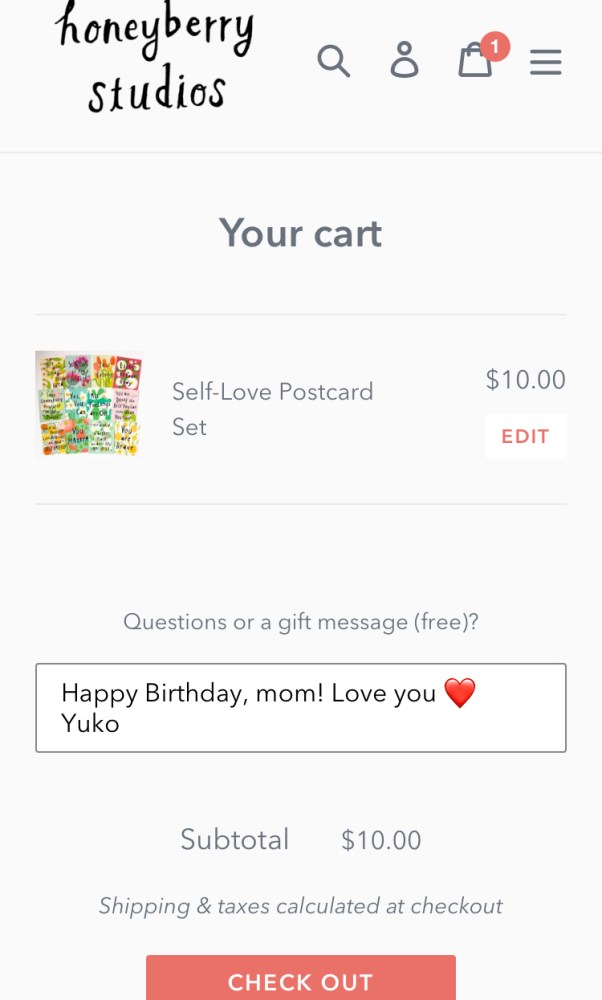Expand the hamburger navigation menu
The image size is (602, 1000).
pyautogui.click(x=546, y=62)
